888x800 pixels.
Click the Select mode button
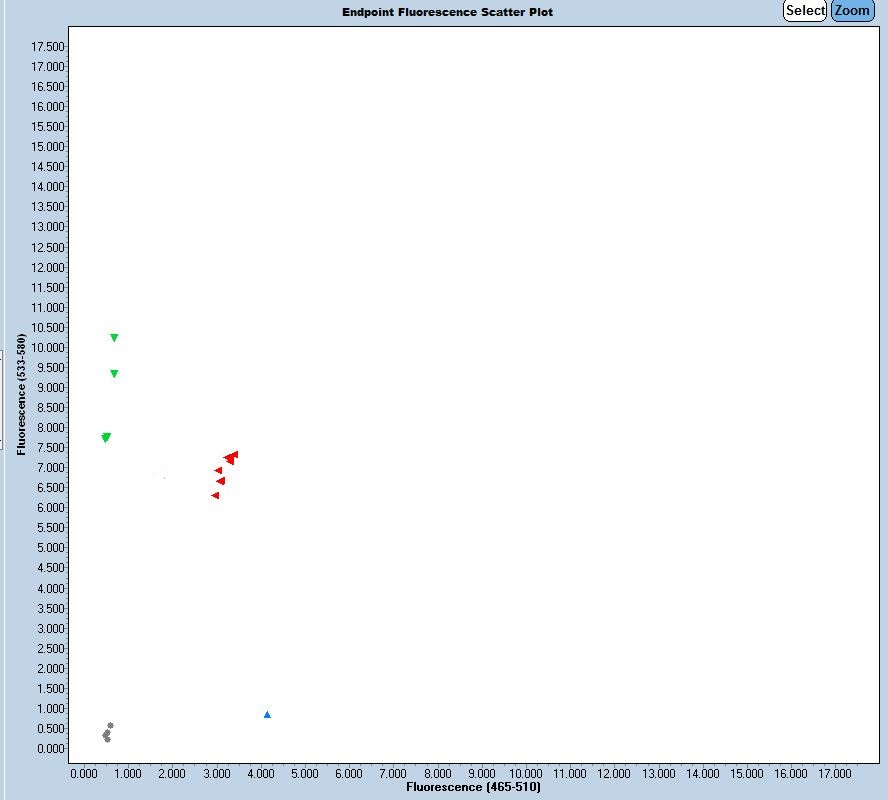coord(805,11)
